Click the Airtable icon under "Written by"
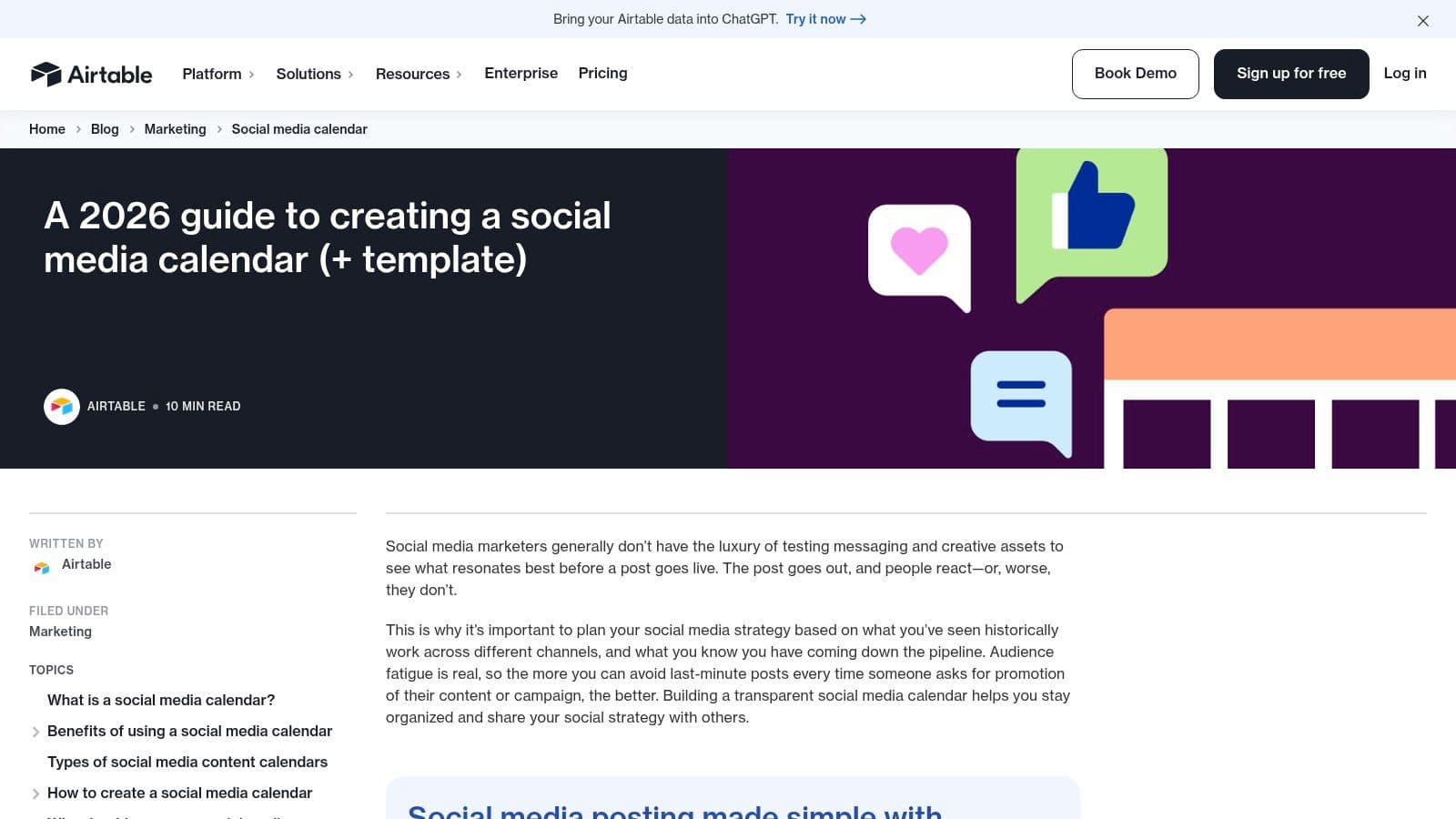The width and height of the screenshot is (1456, 819). tap(40, 566)
